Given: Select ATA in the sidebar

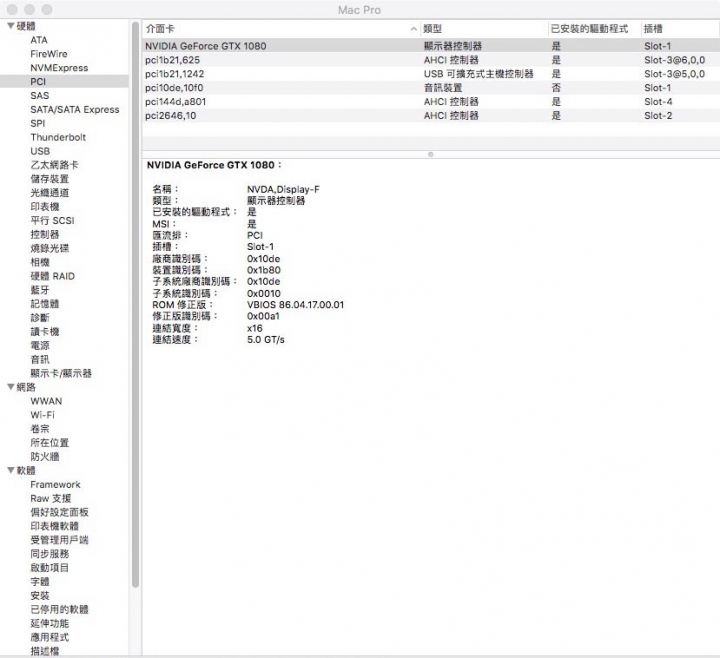Looking at the screenshot, I should click(39, 40).
